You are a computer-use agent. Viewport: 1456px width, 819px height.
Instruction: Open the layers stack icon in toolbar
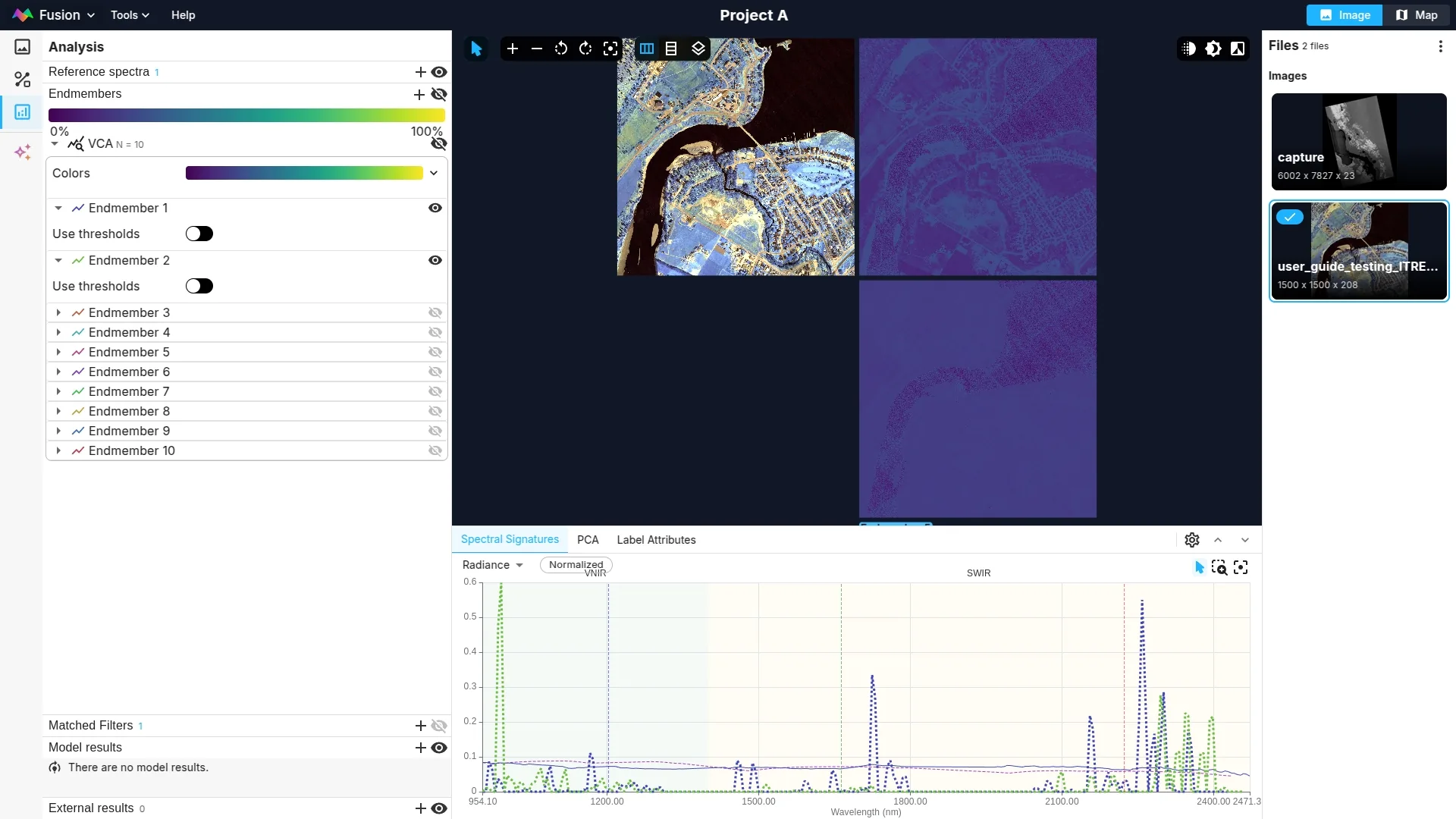click(x=698, y=49)
